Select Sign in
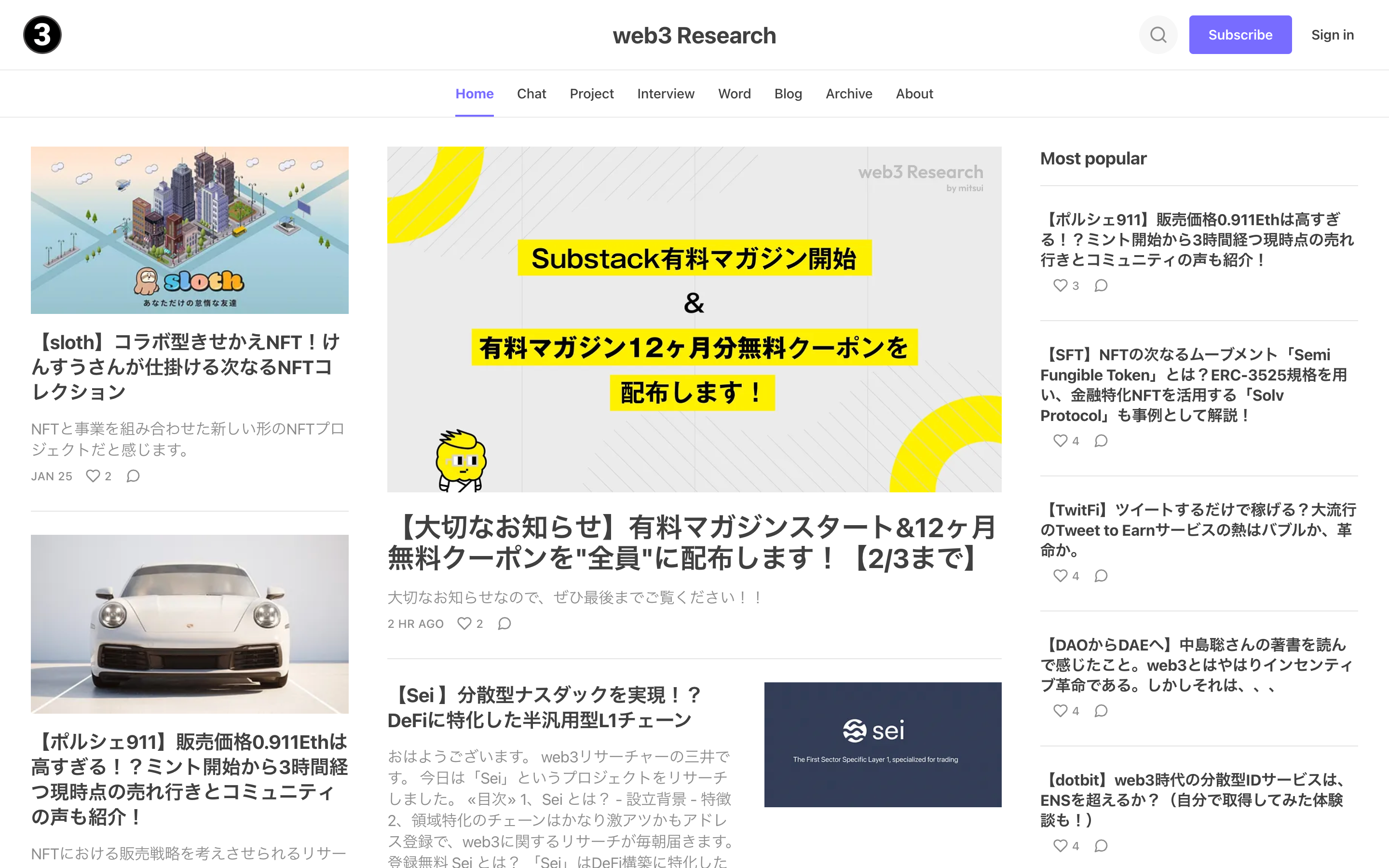Screen dimensions: 1389x868 (1332, 34)
